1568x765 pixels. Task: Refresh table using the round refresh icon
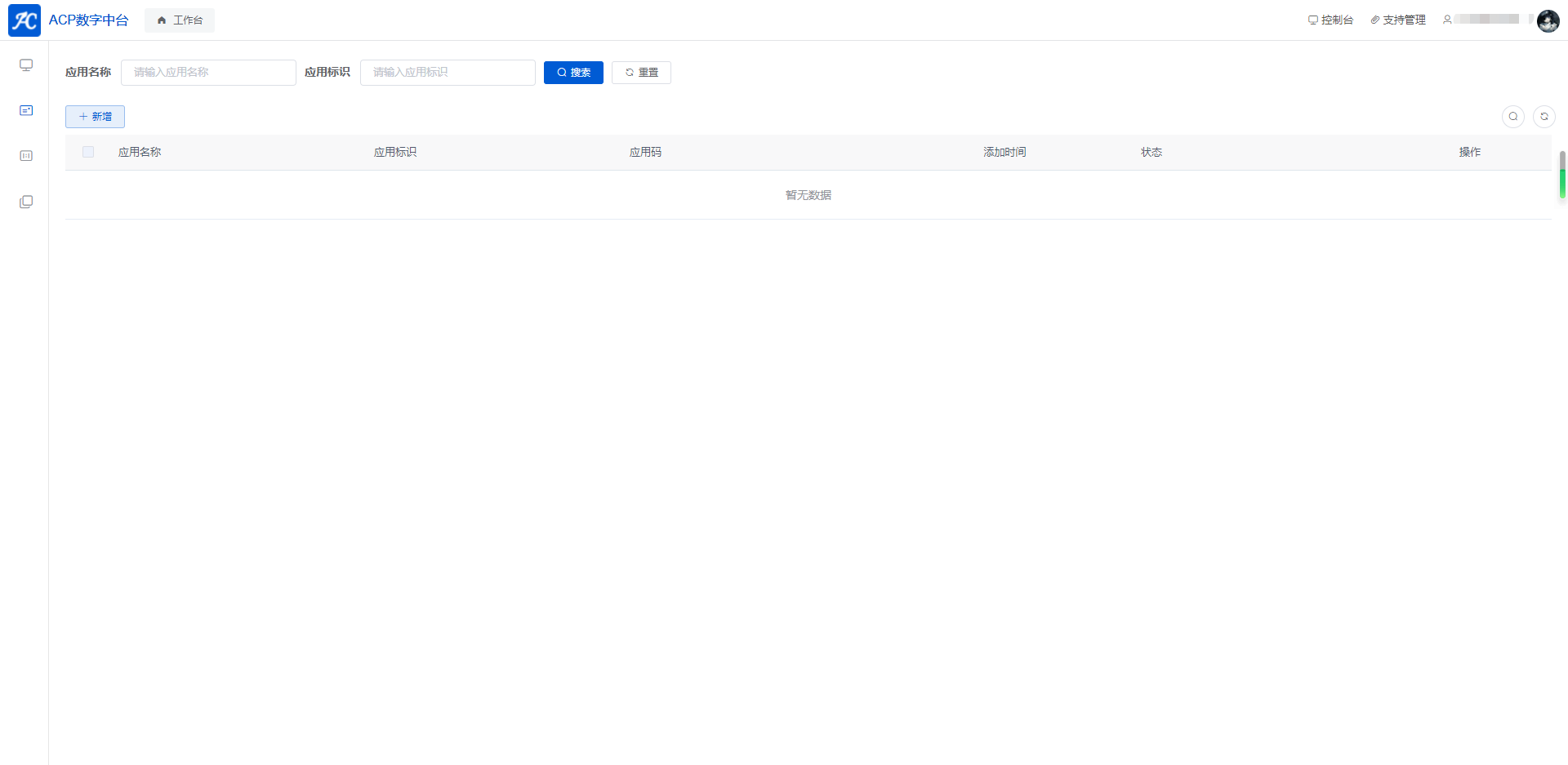coord(1543,117)
